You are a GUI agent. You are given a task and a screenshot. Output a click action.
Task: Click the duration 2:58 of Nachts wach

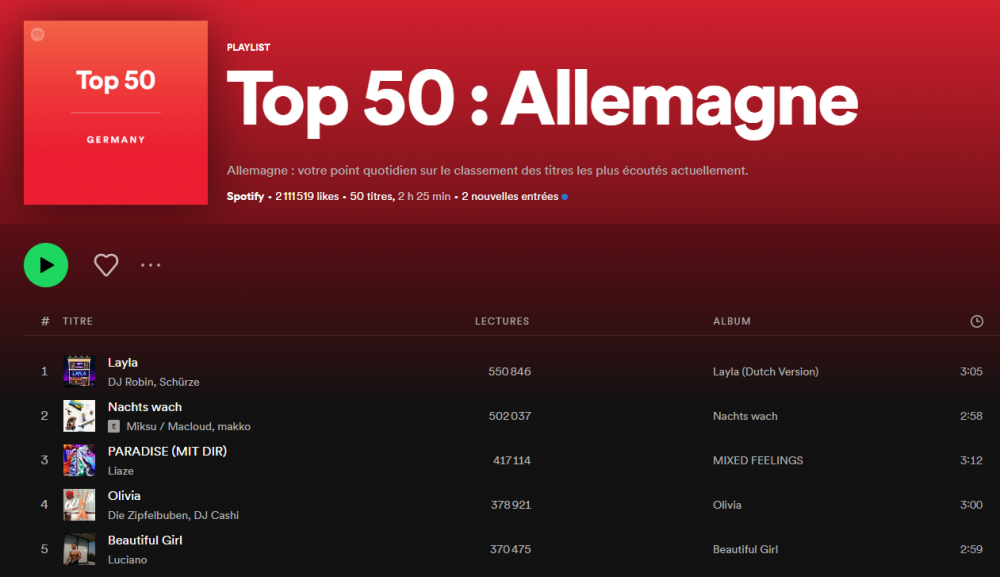pos(971,416)
